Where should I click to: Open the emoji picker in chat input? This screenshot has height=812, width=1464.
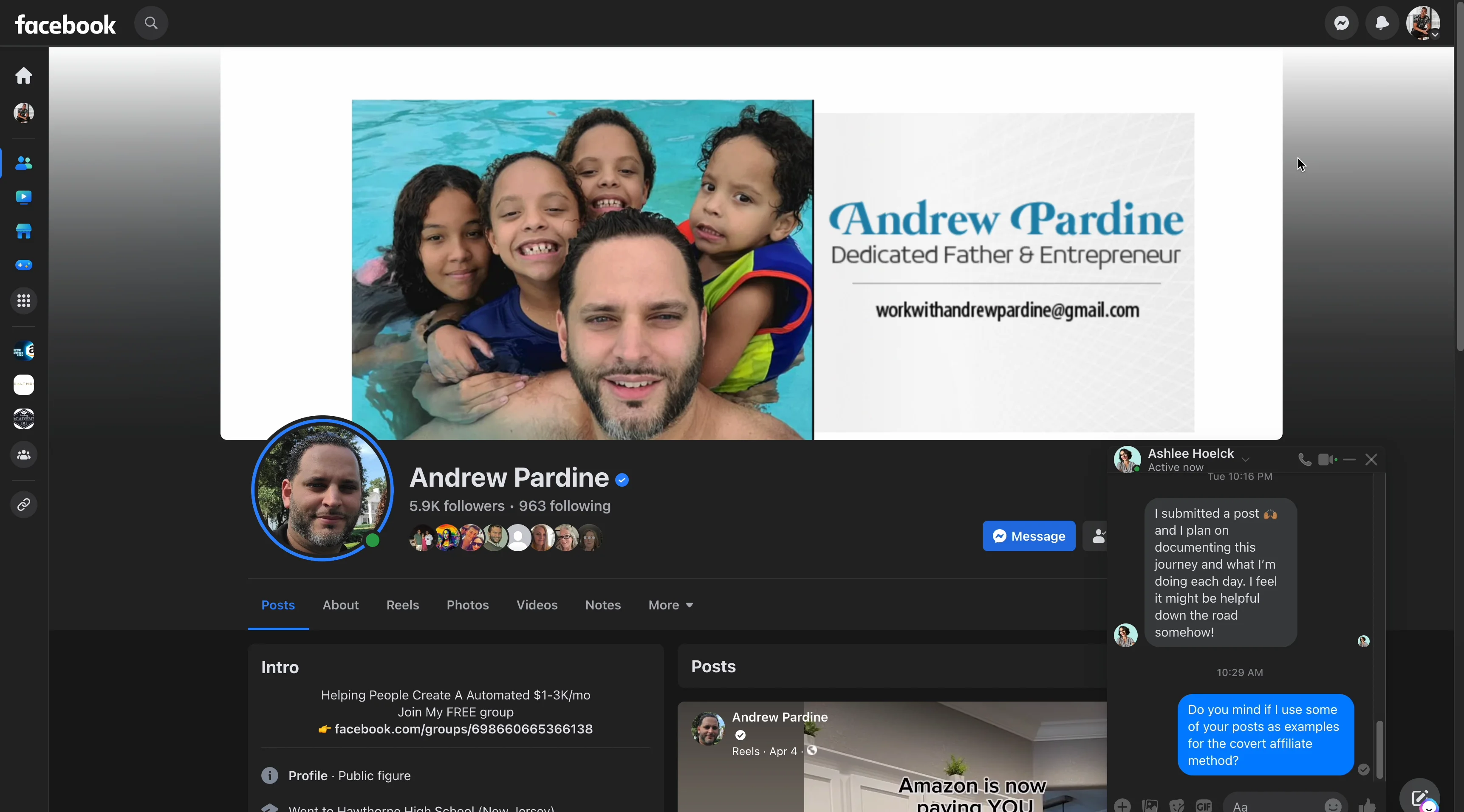1333,805
